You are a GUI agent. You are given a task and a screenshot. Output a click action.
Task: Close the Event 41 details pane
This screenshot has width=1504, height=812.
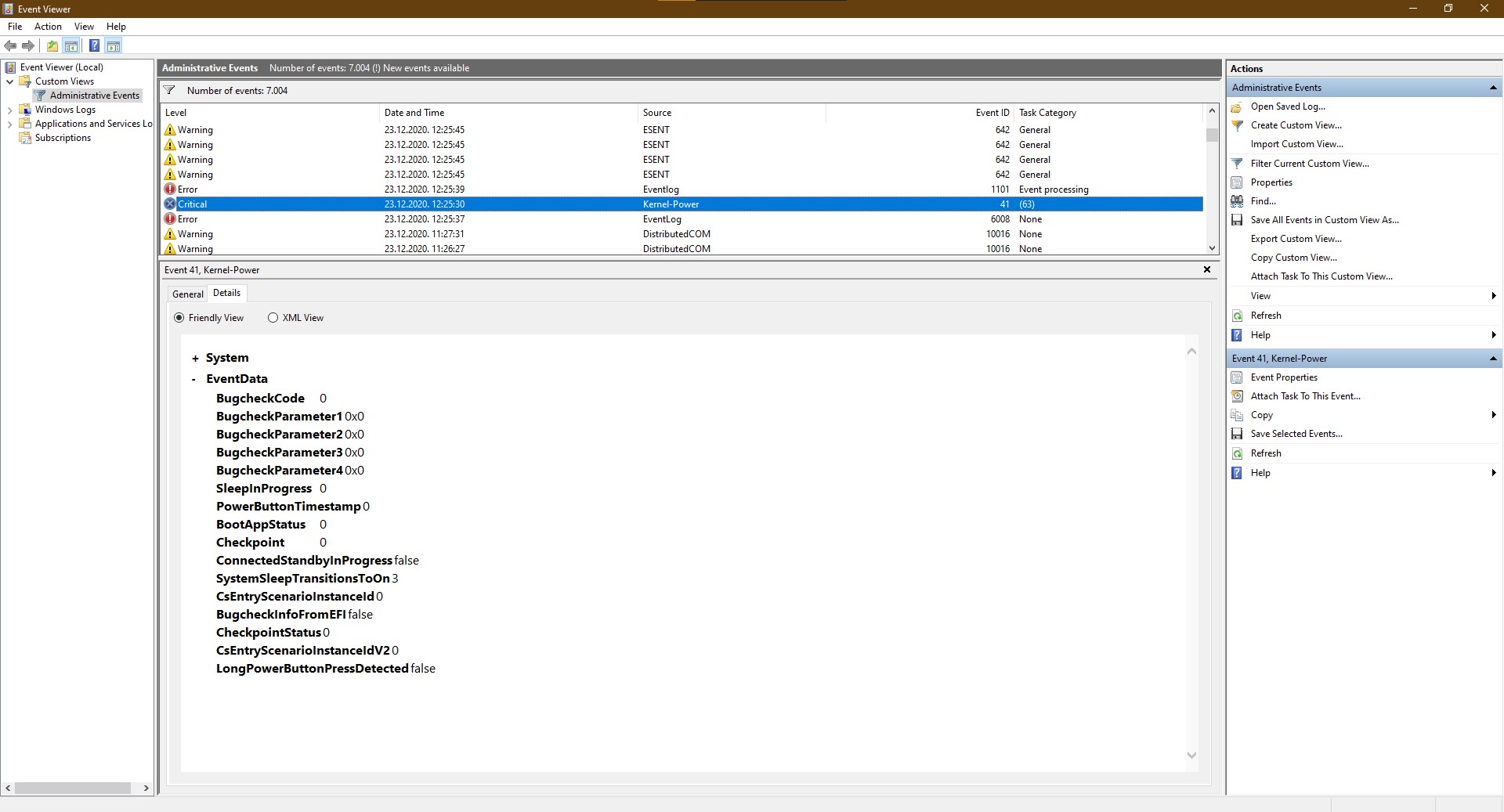pyautogui.click(x=1207, y=269)
